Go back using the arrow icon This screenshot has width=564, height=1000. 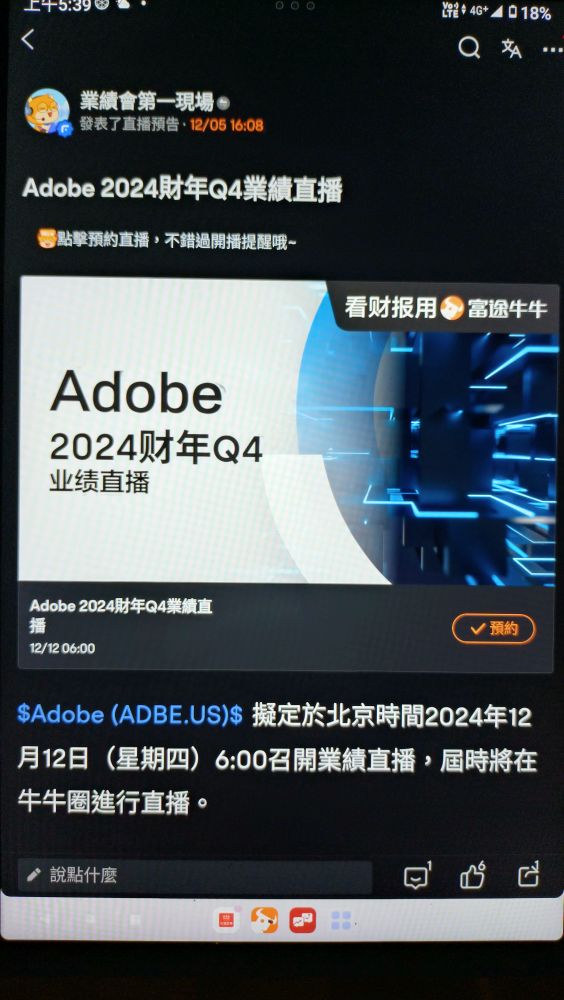[27, 40]
